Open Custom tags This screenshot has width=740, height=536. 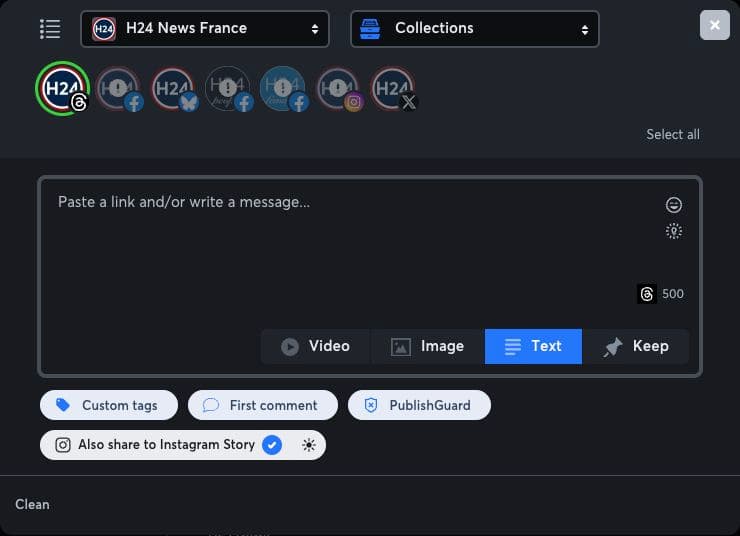coord(109,405)
